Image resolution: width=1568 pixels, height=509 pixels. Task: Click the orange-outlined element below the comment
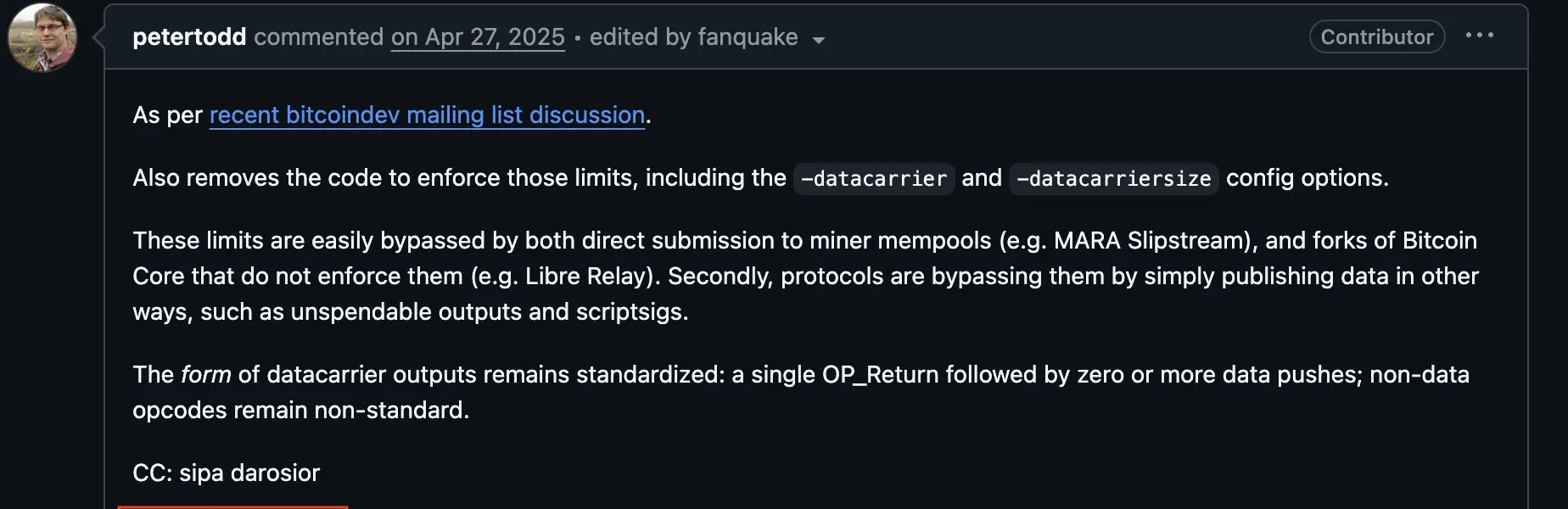(232, 506)
